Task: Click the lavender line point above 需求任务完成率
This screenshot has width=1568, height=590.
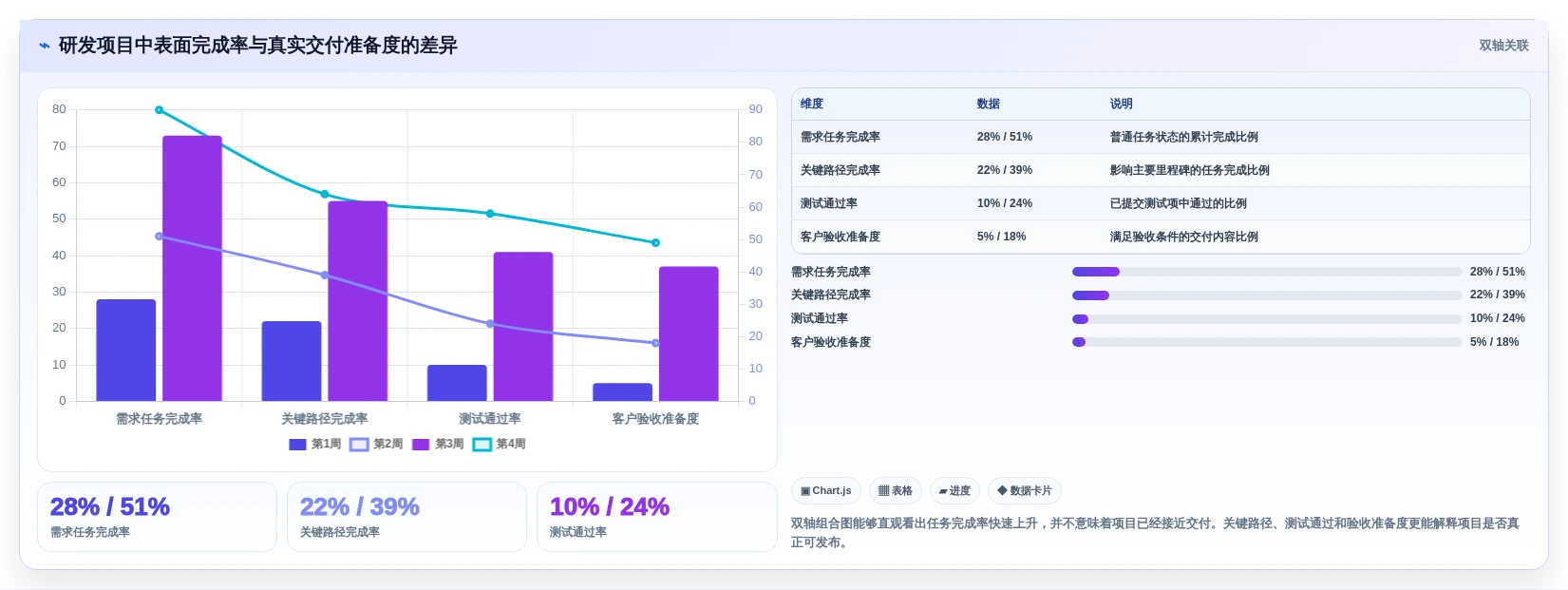Action: point(159,237)
